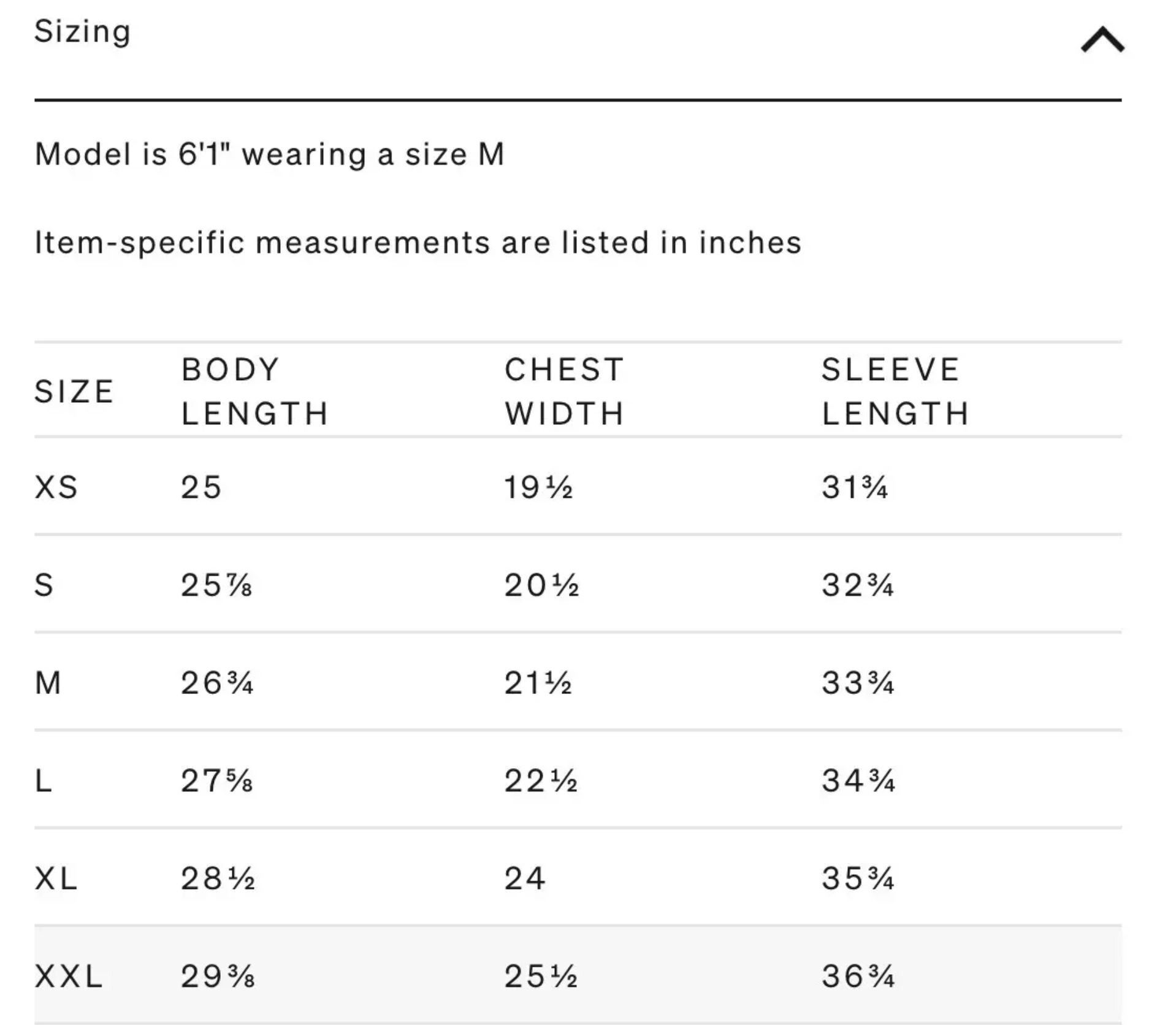Click the item-specific measurements note
The image size is (1176, 1025).
pos(418,243)
